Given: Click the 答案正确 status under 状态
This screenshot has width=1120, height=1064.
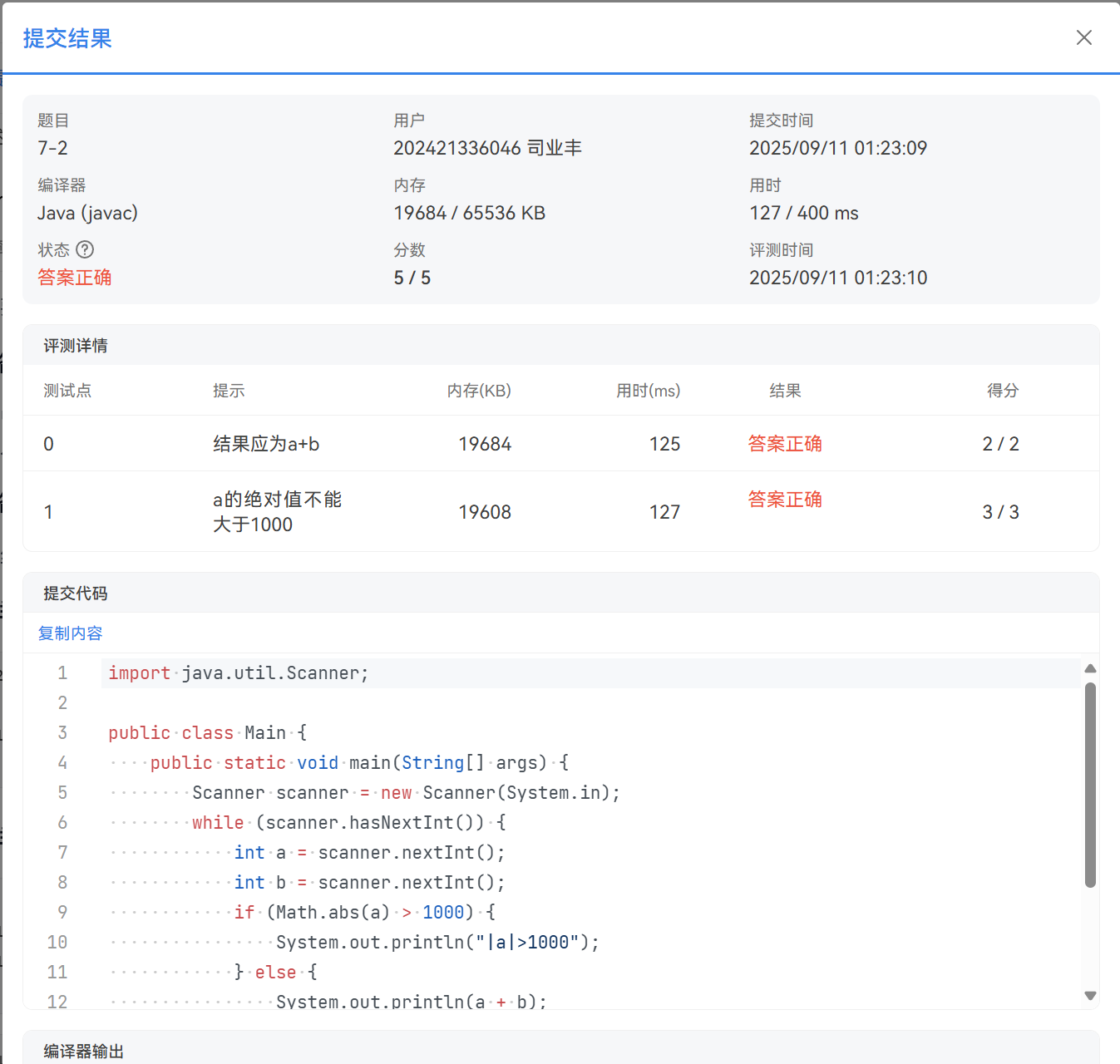Looking at the screenshot, I should pyautogui.click(x=74, y=277).
